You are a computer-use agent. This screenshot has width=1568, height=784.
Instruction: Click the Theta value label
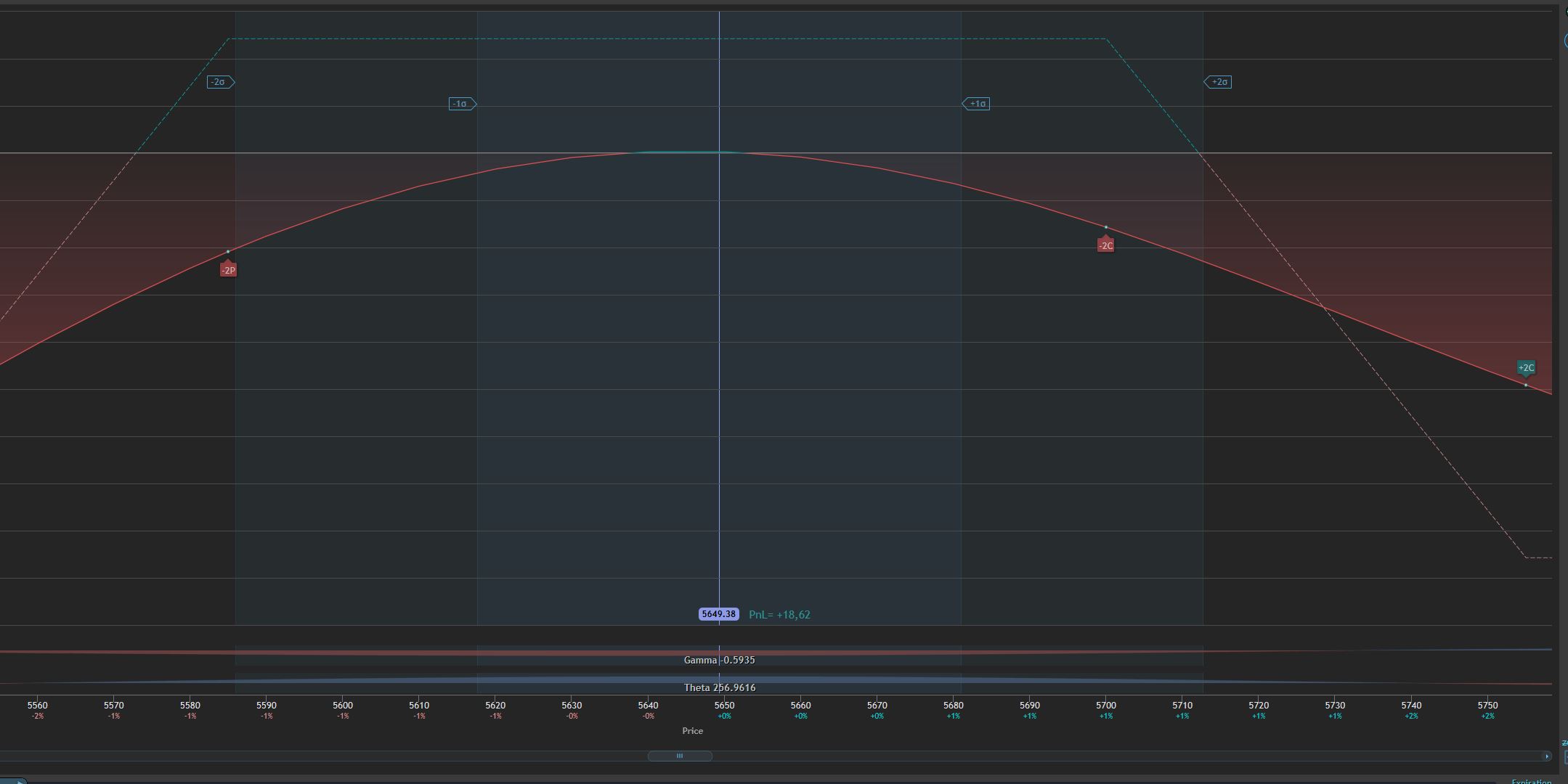coord(719,687)
